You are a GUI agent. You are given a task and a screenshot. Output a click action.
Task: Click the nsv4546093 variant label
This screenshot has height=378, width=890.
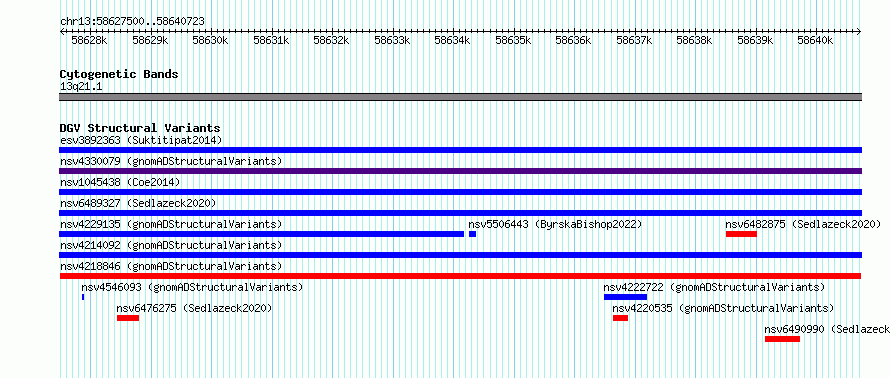point(192,287)
